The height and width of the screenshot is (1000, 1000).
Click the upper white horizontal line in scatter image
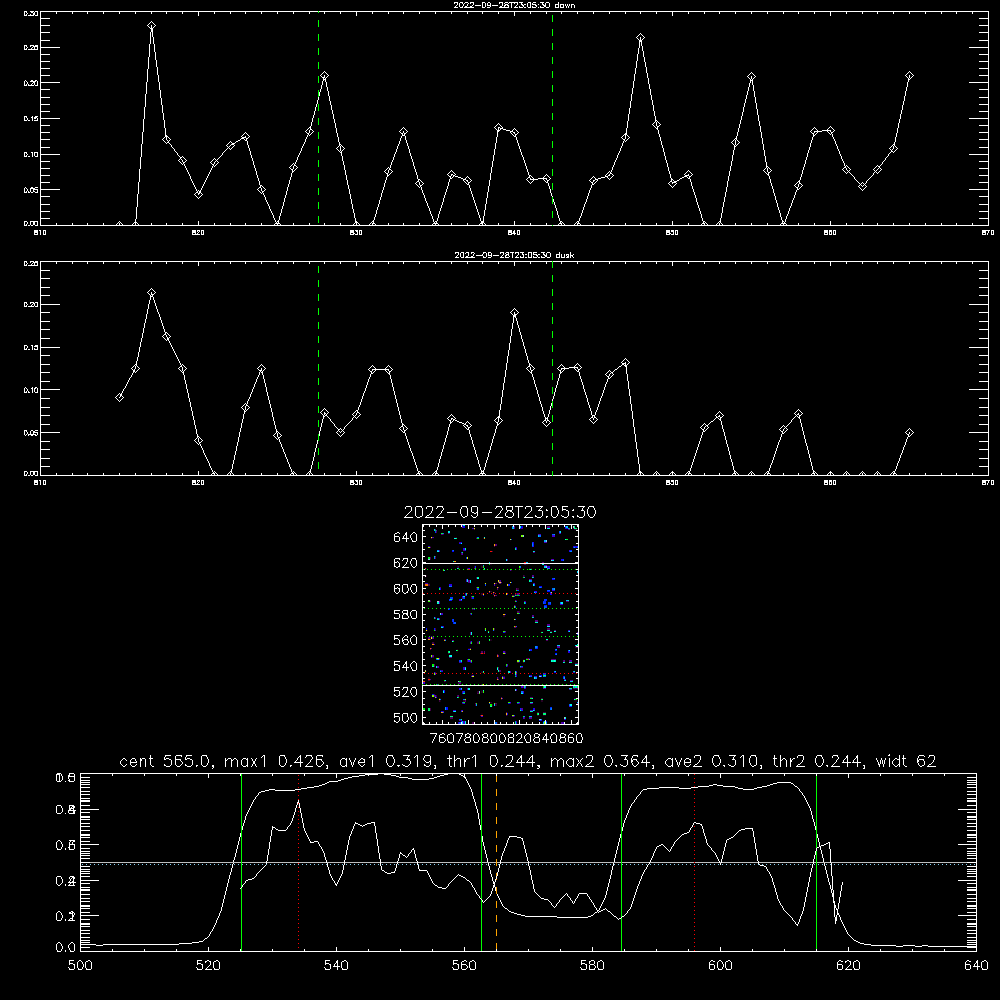click(x=500, y=564)
